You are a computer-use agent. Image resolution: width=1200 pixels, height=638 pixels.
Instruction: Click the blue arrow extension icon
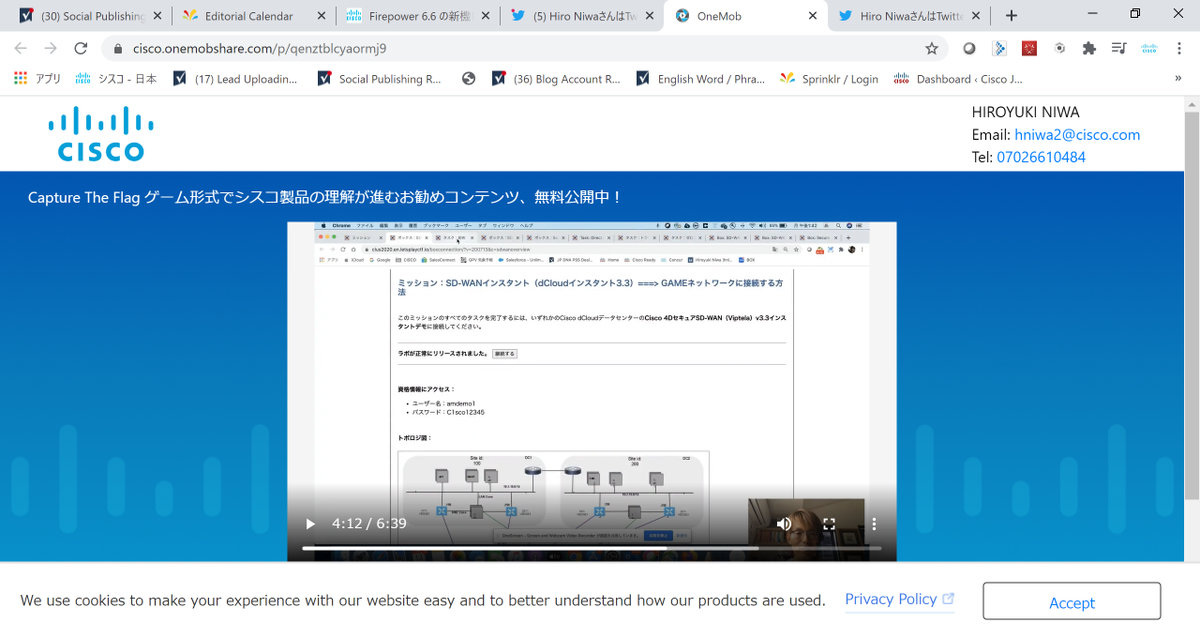click(999, 48)
